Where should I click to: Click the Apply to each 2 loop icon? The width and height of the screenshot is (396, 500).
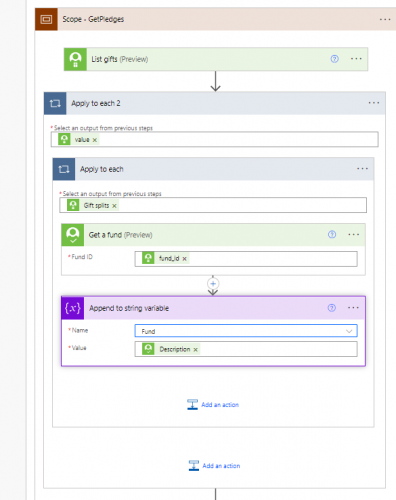coord(55,103)
